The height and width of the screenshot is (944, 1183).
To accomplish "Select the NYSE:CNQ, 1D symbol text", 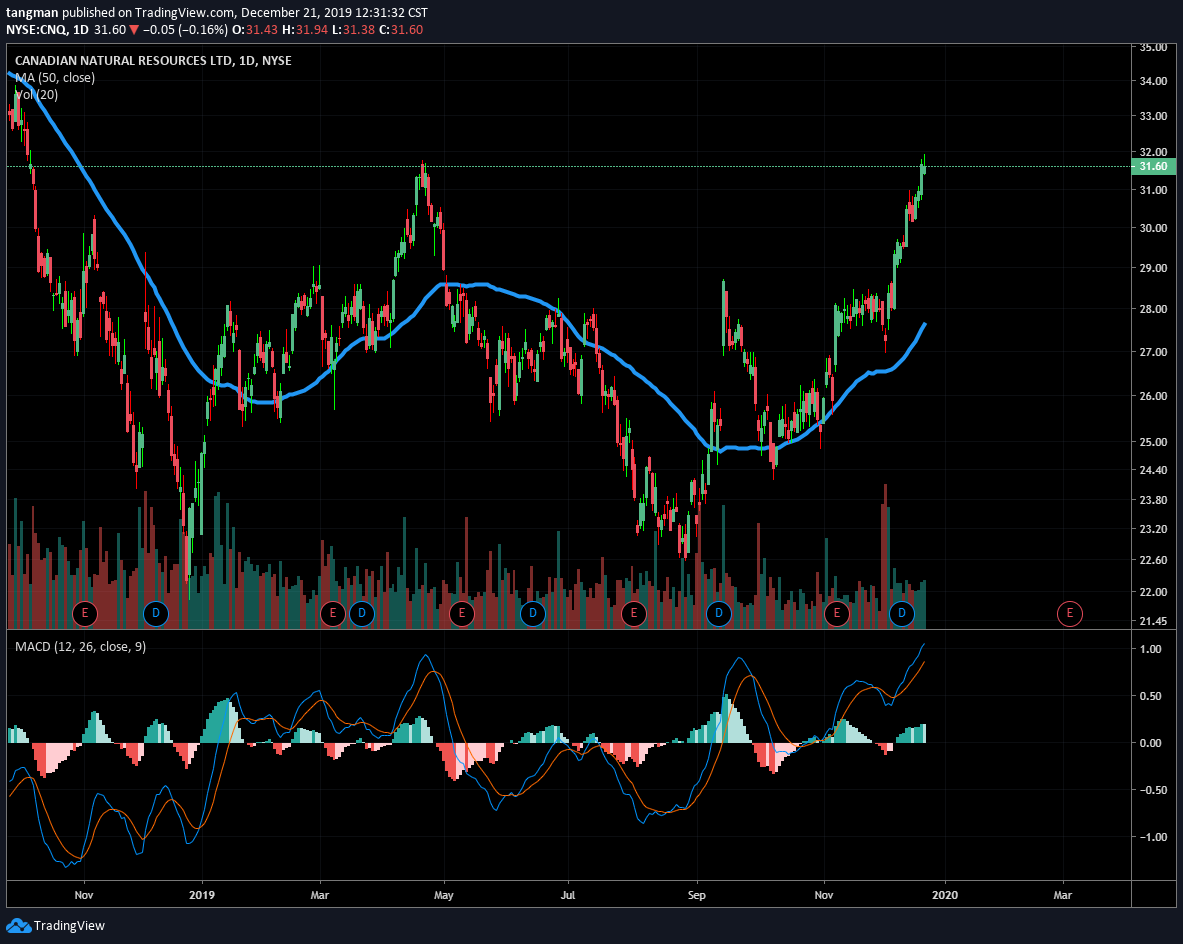I will pos(48,29).
